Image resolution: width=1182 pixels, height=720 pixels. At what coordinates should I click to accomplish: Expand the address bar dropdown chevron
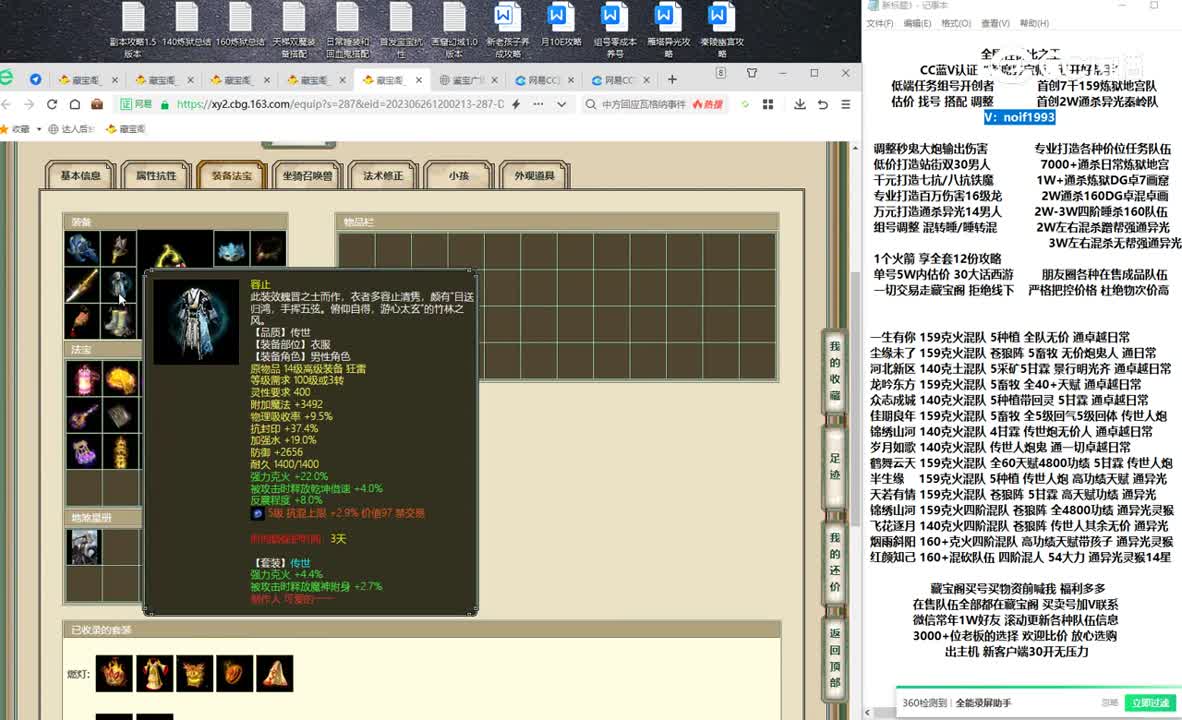click(562, 104)
